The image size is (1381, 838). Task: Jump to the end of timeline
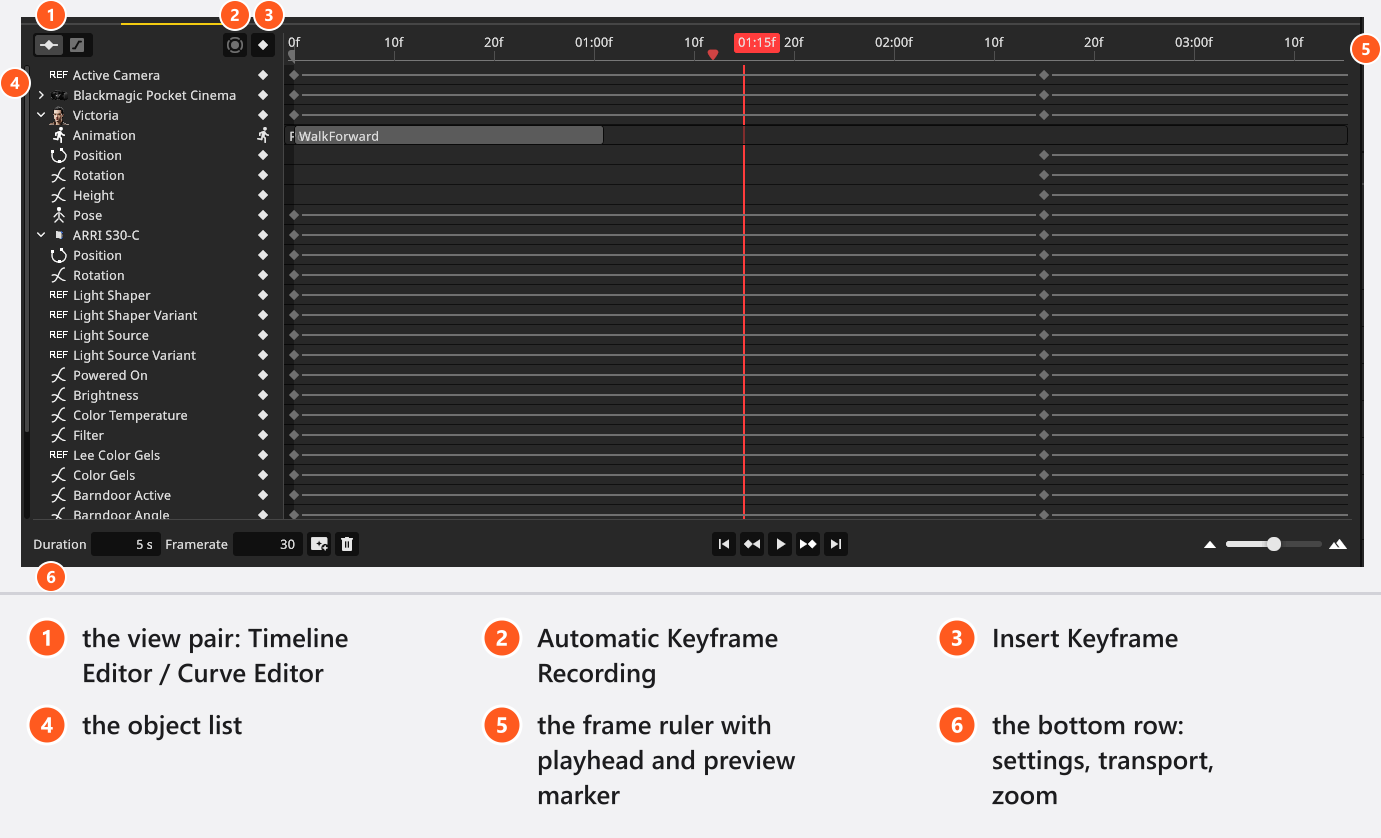coord(836,544)
